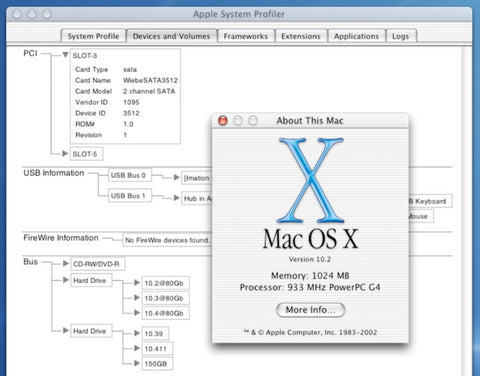Click the vertical scrollbar of the profiler window
The height and width of the screenshot is (376, 480).
[467, 211]
